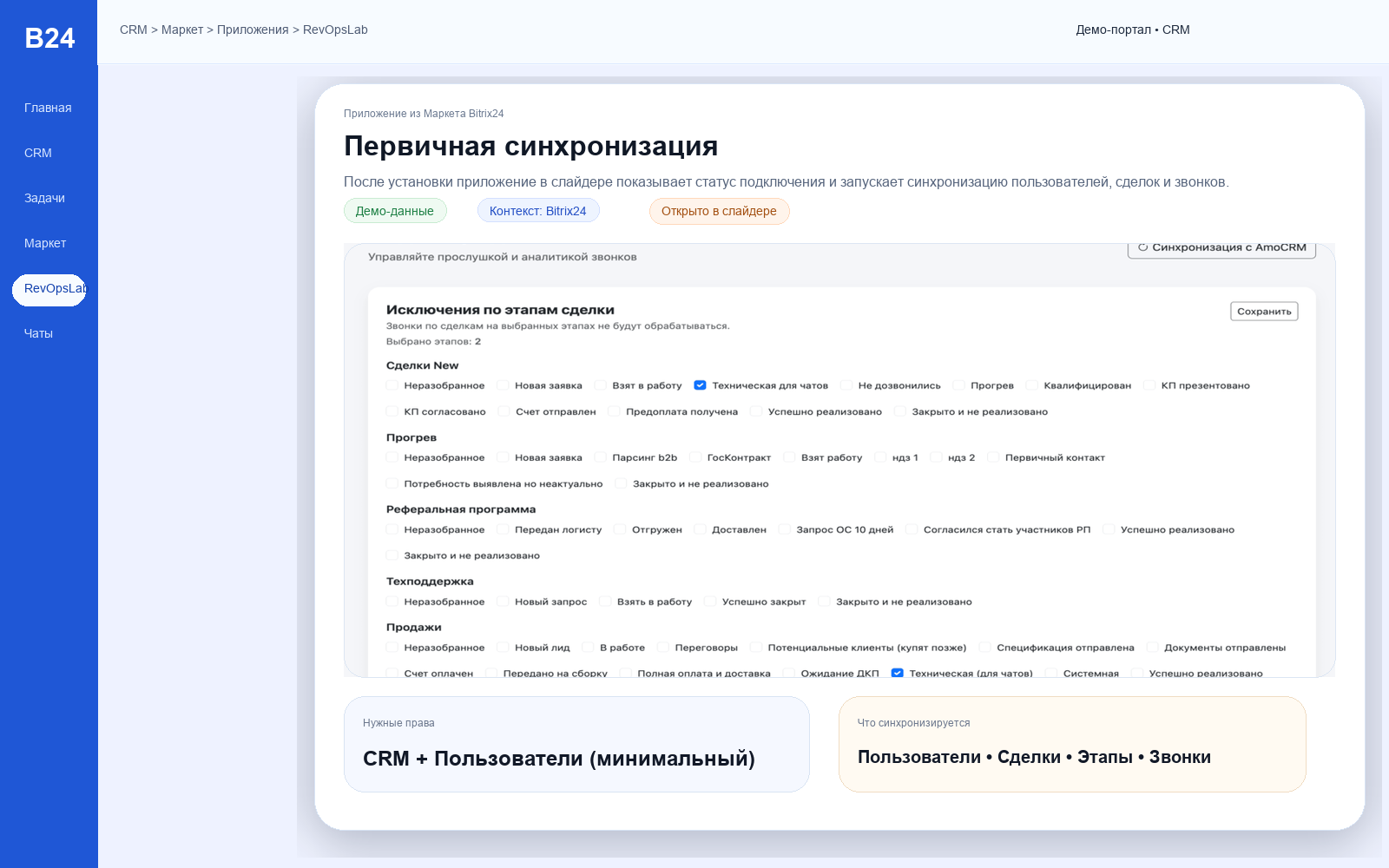The width and height of the screenshot is (1389, 868).
Task: Check the Взят работу stage
Action: coord(789,457)
